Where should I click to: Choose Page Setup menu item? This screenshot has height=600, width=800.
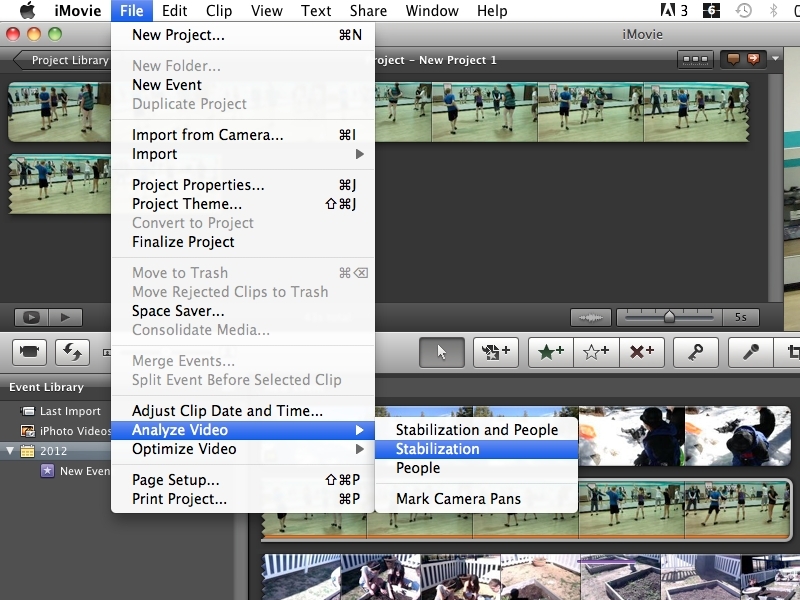pos(243,480)
